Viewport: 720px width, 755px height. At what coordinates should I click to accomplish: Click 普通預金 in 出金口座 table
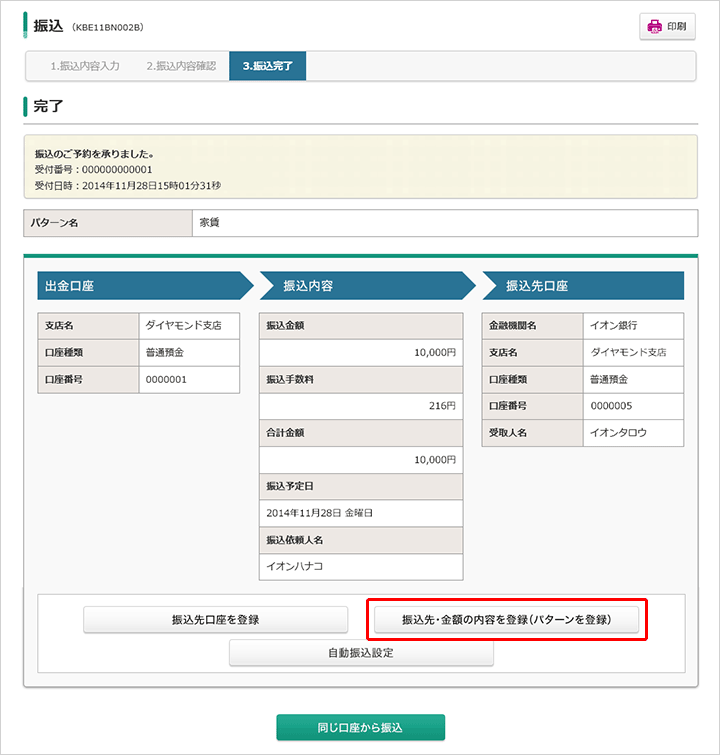tap(165, 352)
